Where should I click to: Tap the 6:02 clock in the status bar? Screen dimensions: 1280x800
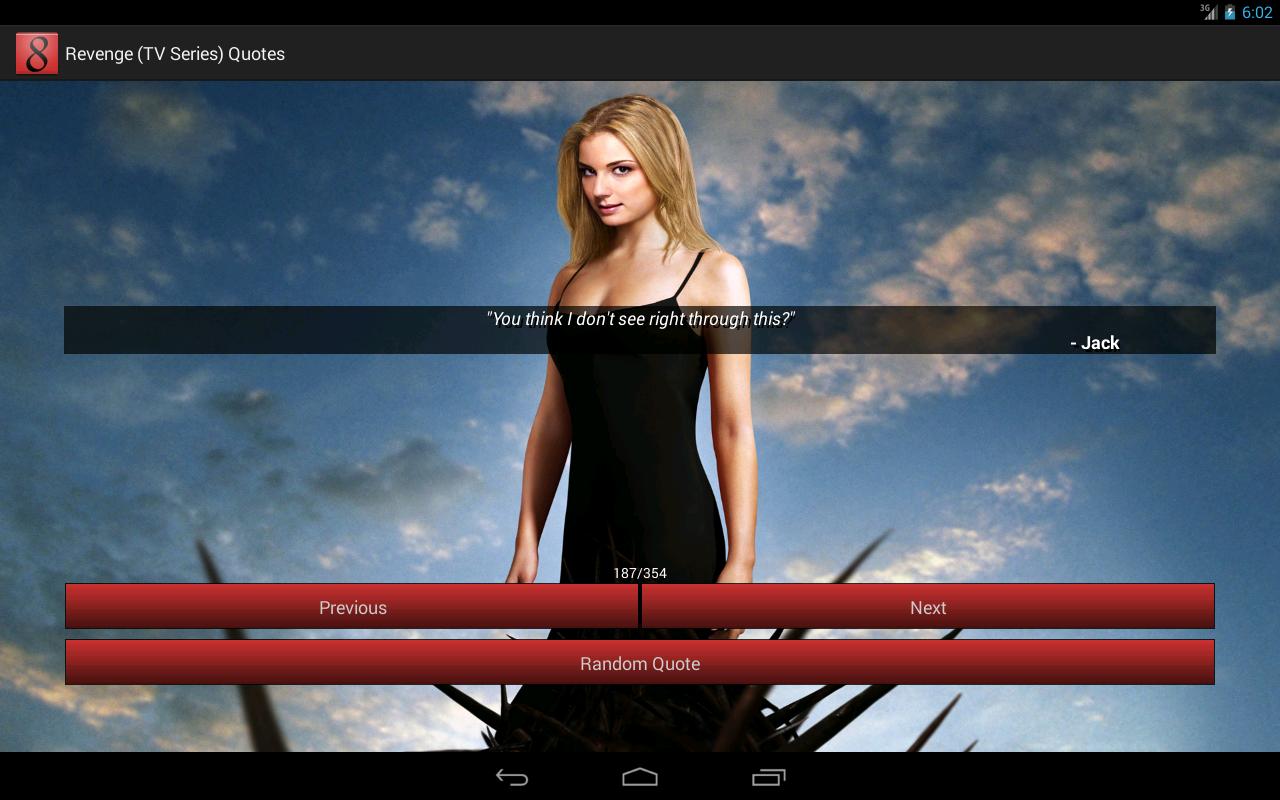(1255, 11)
